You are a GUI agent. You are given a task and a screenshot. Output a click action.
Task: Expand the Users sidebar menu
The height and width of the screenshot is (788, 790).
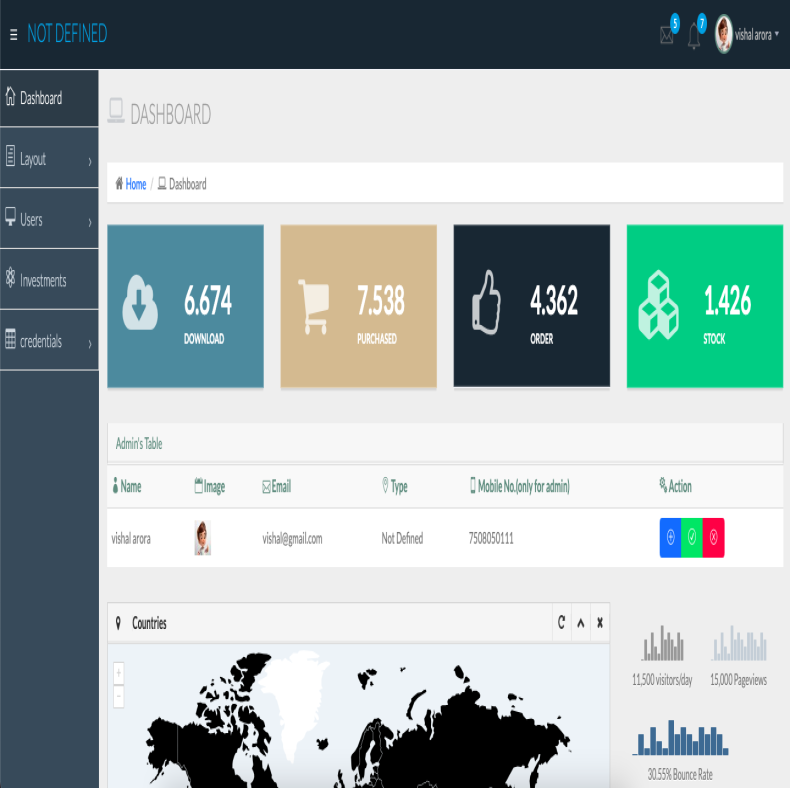pos(49,220)
